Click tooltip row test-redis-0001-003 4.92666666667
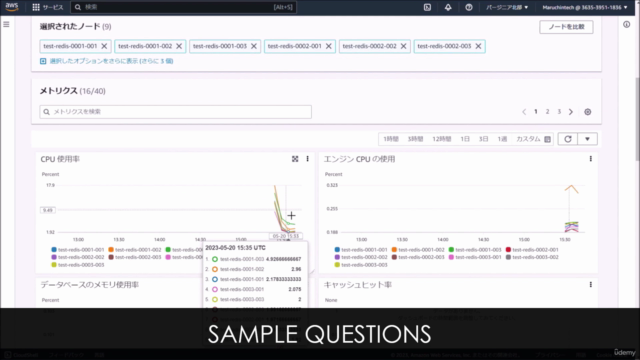Viewport: 640px width, 360px height. coord(253,260)
